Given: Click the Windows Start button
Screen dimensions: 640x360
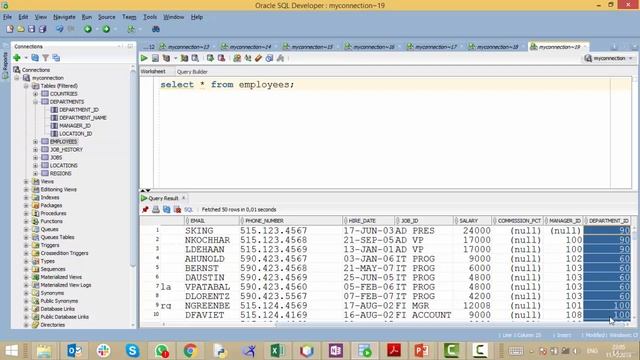Looking at the screenshot, I should tap(11, 351).
